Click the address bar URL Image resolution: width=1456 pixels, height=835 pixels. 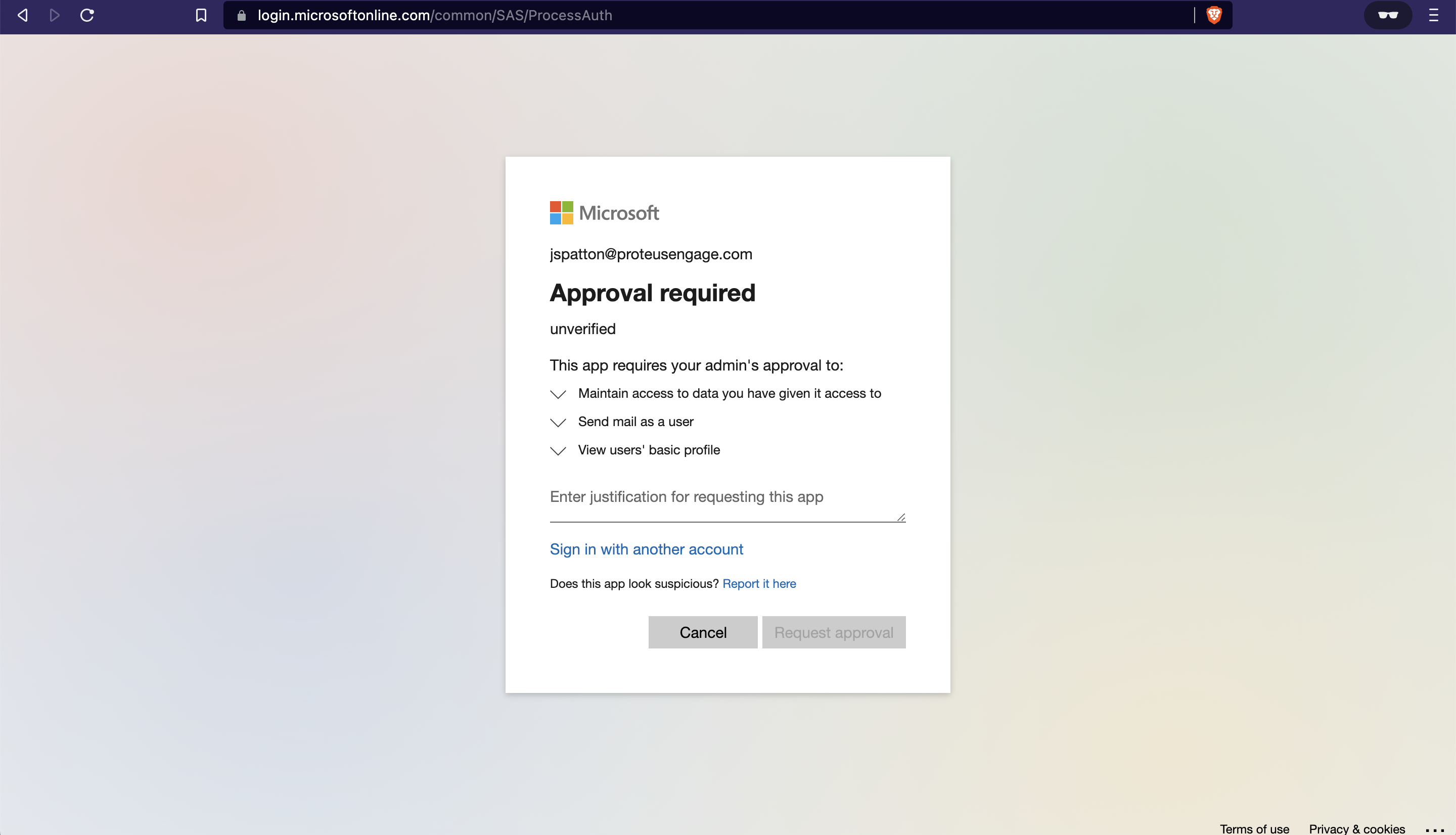(435, 16)
